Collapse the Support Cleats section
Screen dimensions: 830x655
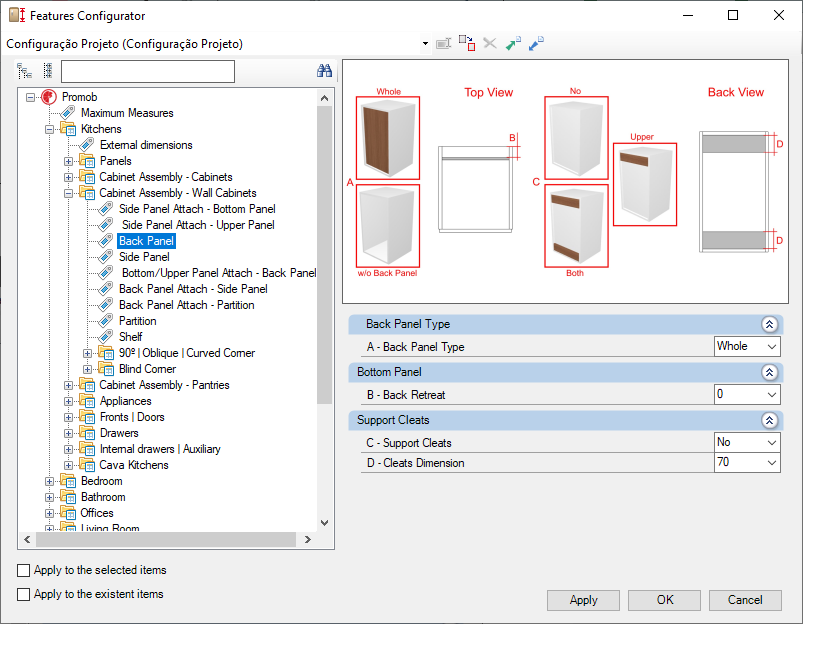tap(769, 420)
